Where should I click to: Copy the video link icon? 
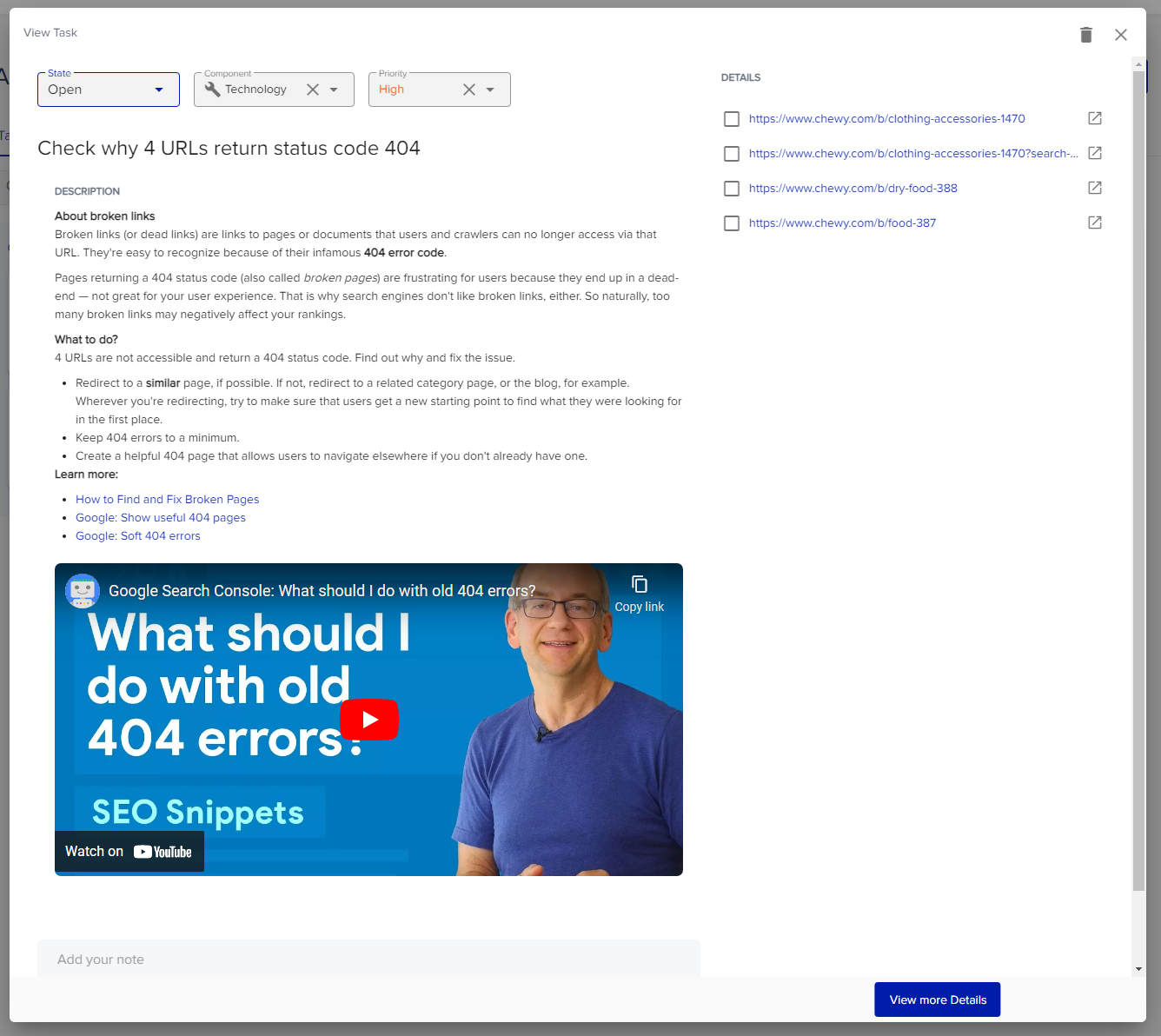[x=640, y=585]
